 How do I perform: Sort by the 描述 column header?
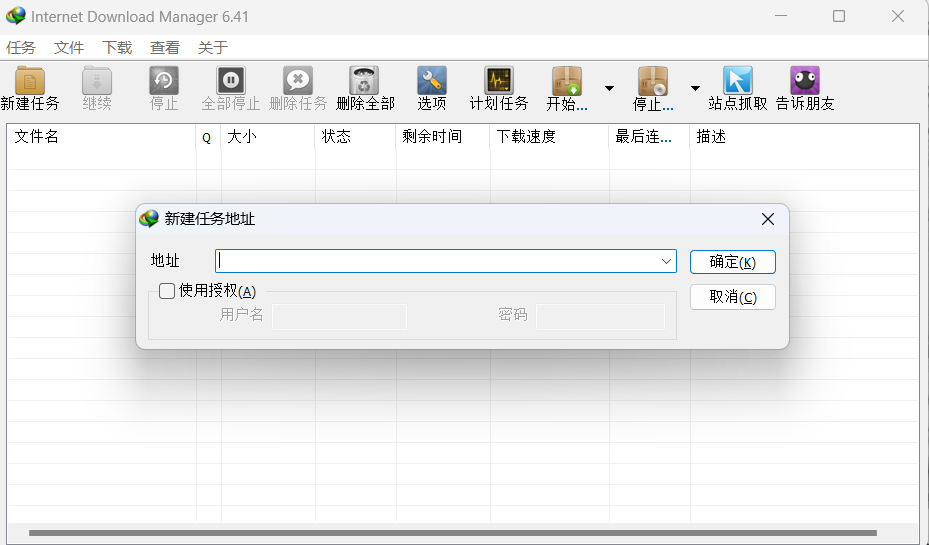point(805,137)
